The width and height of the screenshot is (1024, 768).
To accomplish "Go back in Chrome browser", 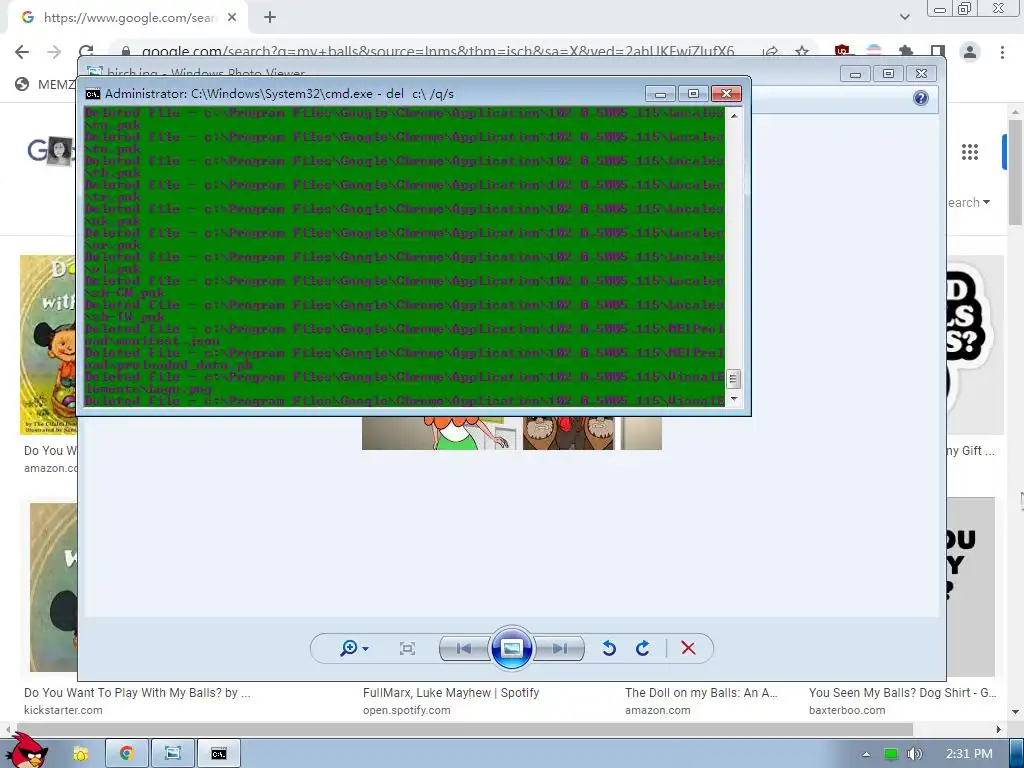I will 22,52.
